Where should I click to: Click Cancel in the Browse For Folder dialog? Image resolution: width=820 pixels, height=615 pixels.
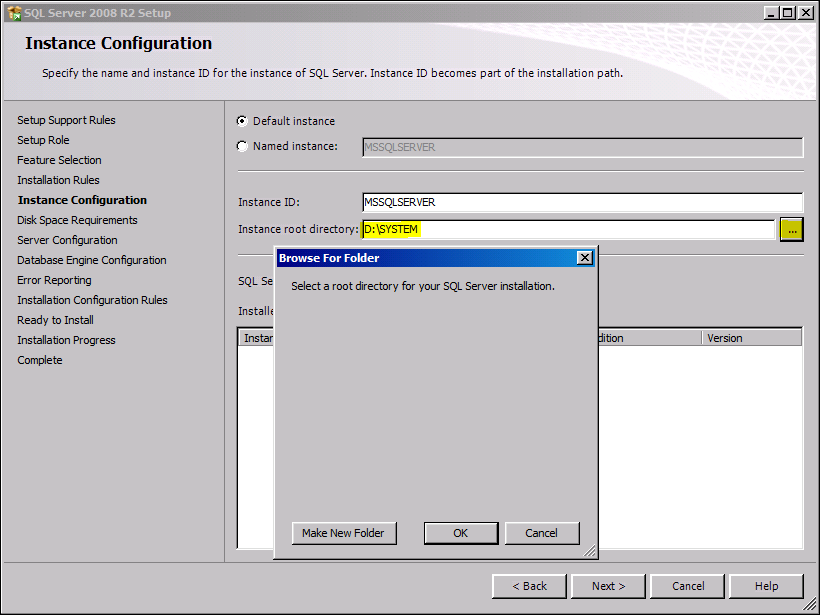click(542, 533)
